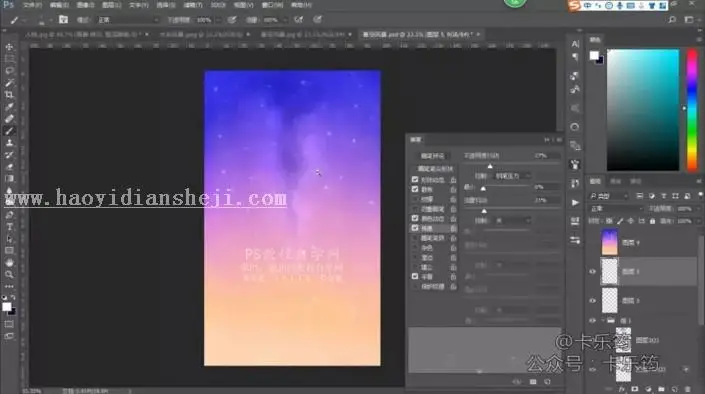Uncheck the 形状动态 shape dynamics checkbox
Image resolution: width=705 pixels, height=394 pixels.
pos(415,179)
